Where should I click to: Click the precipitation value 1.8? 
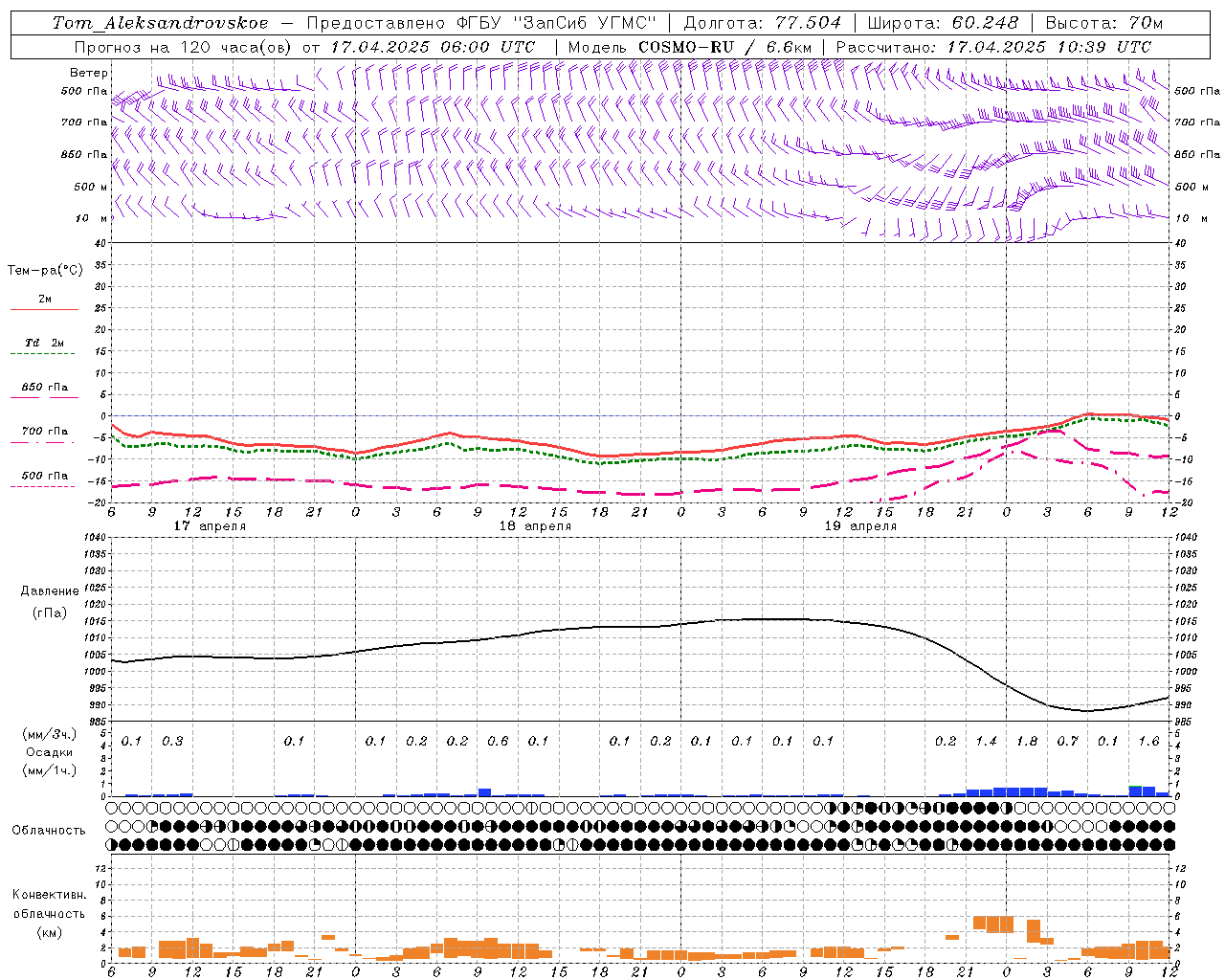[x=1027, y=741]
